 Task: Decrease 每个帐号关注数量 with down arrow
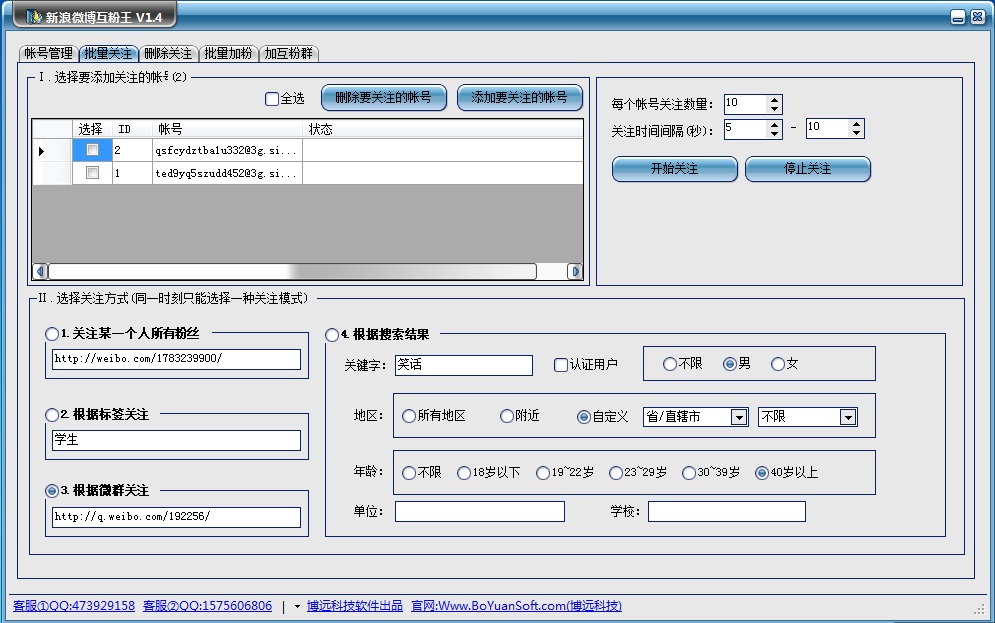point(774,109)
